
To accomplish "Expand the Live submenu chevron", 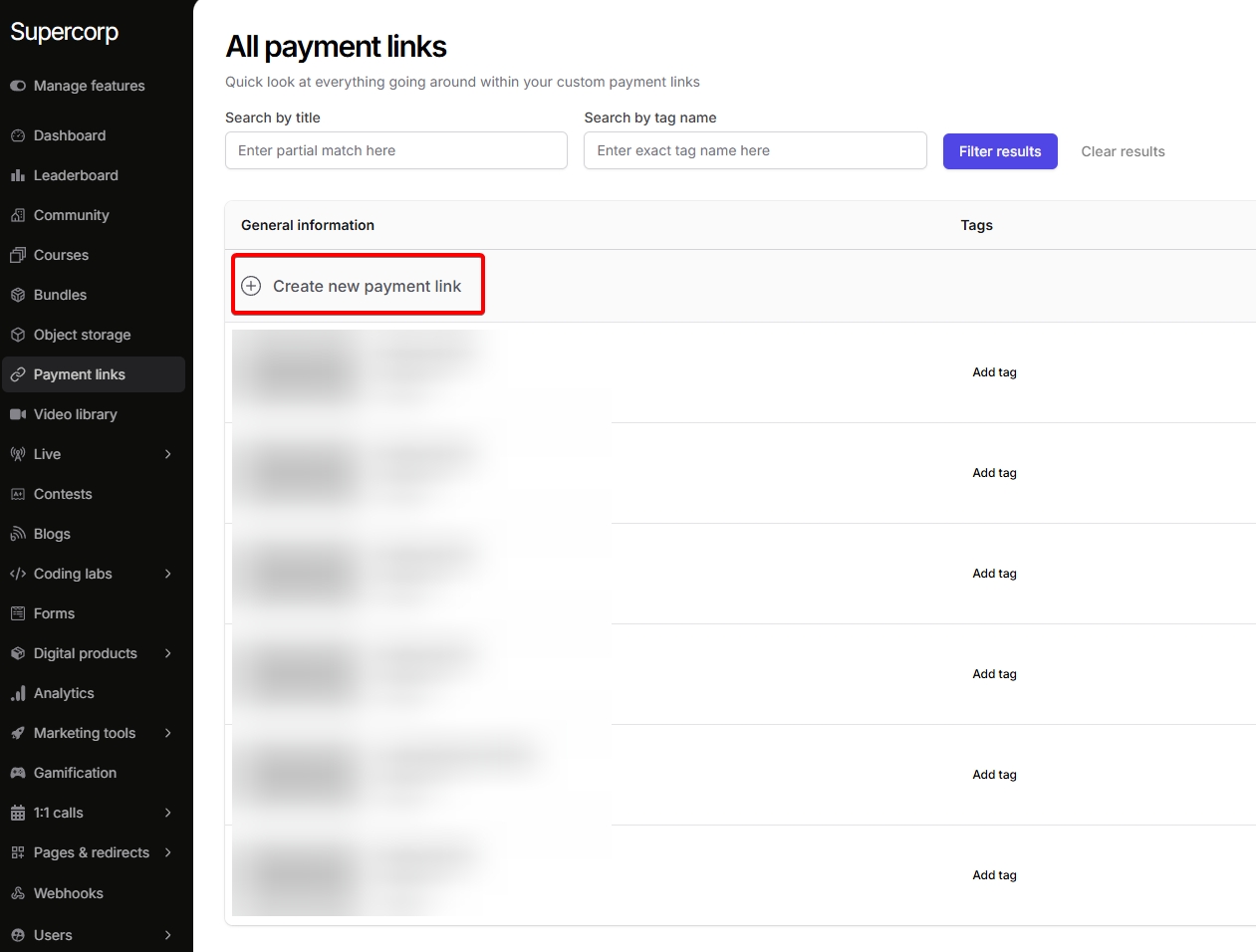I will [167, 454].
